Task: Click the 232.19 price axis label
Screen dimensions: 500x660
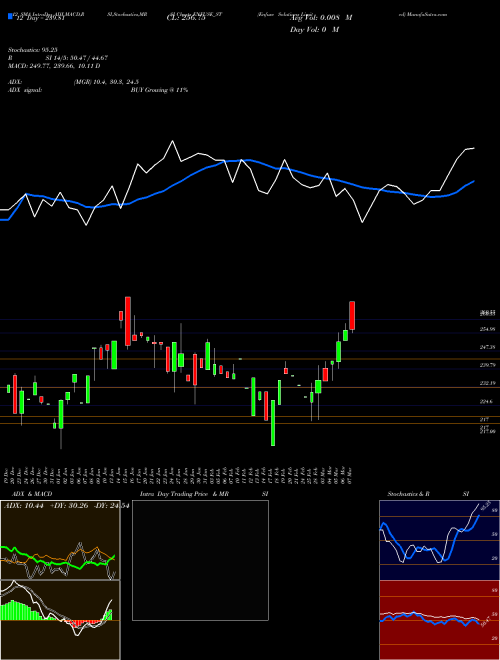Action: pos(487,383)
